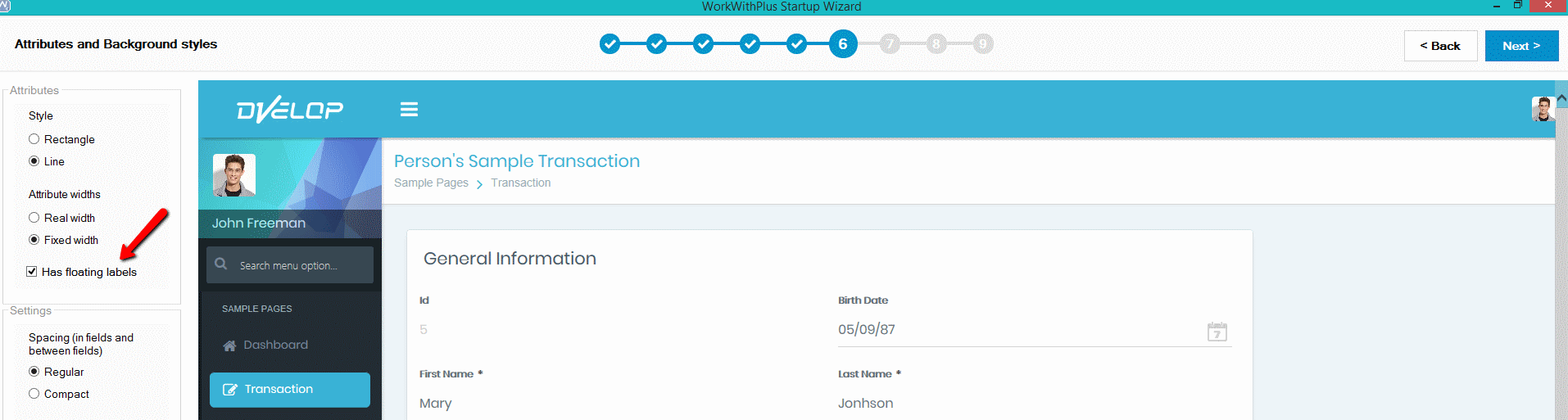Click the Dashboard home icon
1568x420 pixels.
pos(229,345)
